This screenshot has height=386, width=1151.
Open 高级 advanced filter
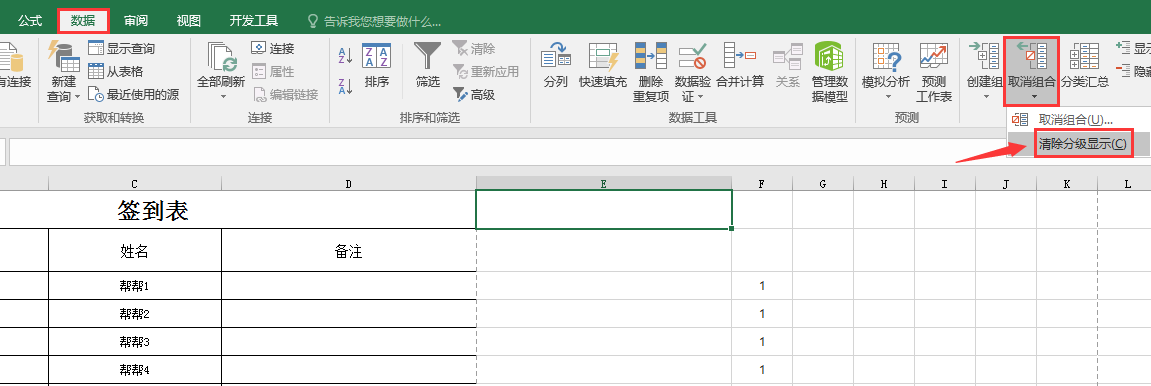[473, 94]
